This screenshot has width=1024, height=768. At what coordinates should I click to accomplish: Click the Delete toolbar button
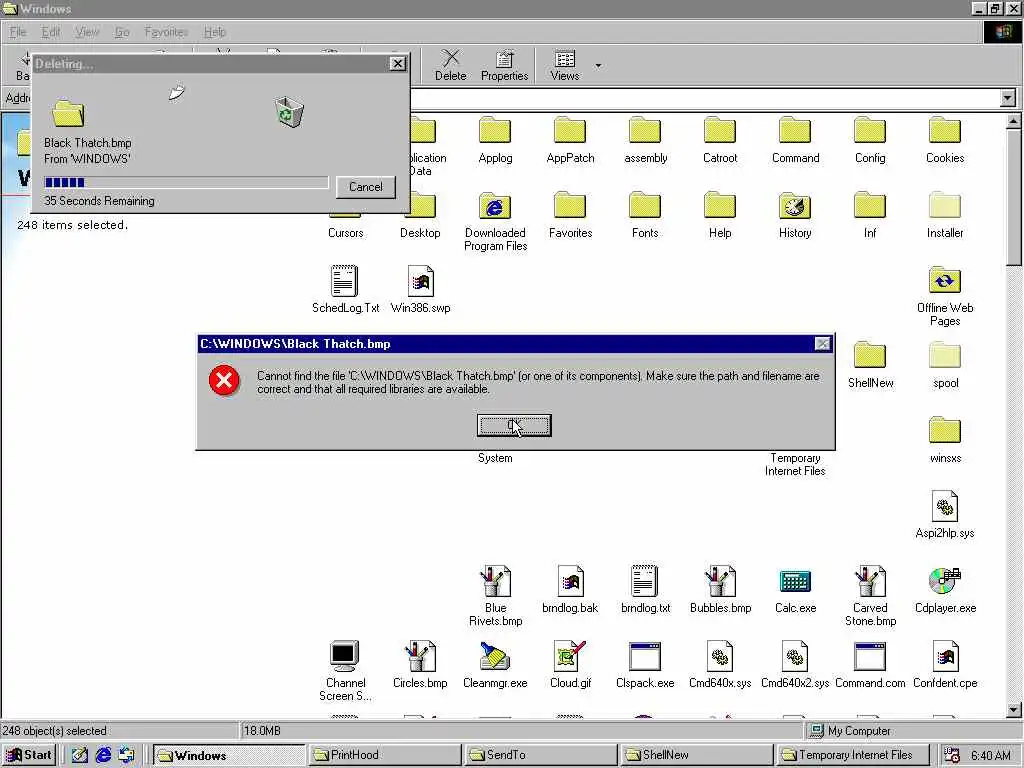pos(451,65)
